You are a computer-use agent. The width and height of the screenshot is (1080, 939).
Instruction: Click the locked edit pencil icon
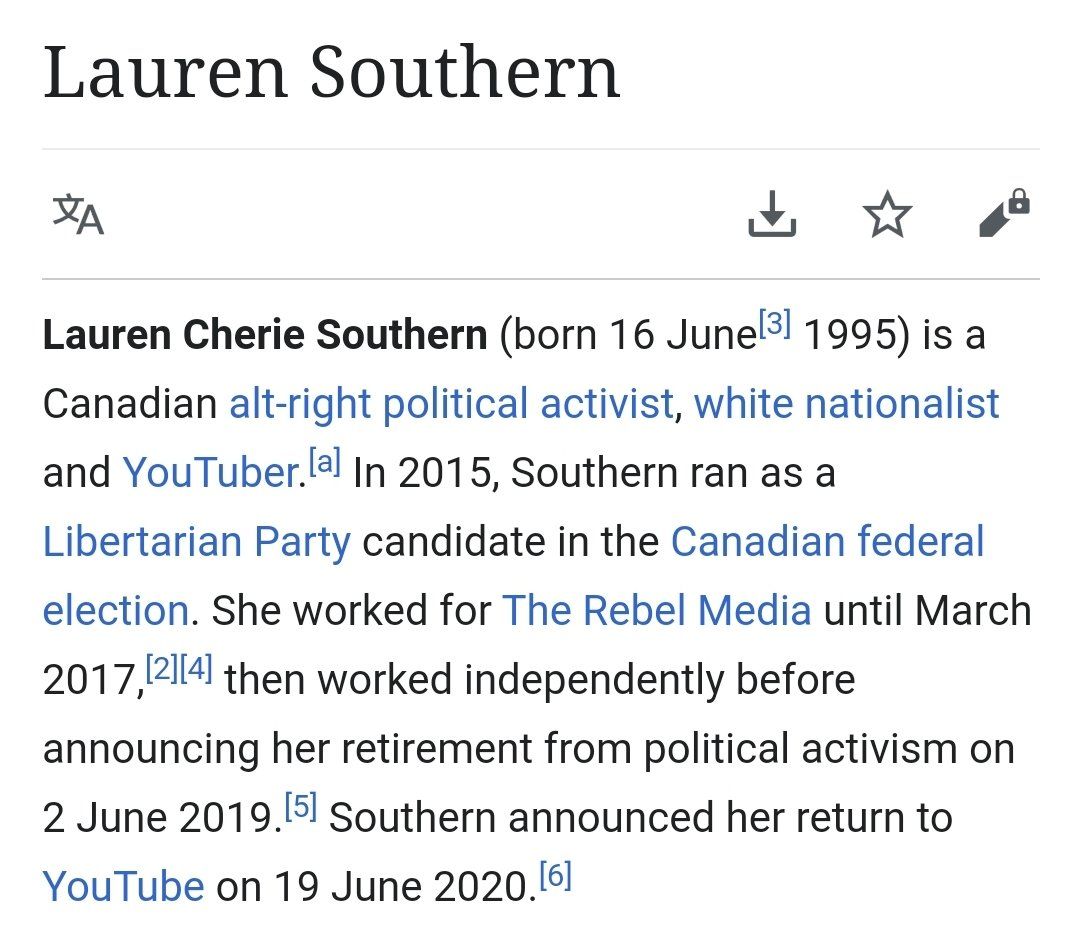(1003, 212)
